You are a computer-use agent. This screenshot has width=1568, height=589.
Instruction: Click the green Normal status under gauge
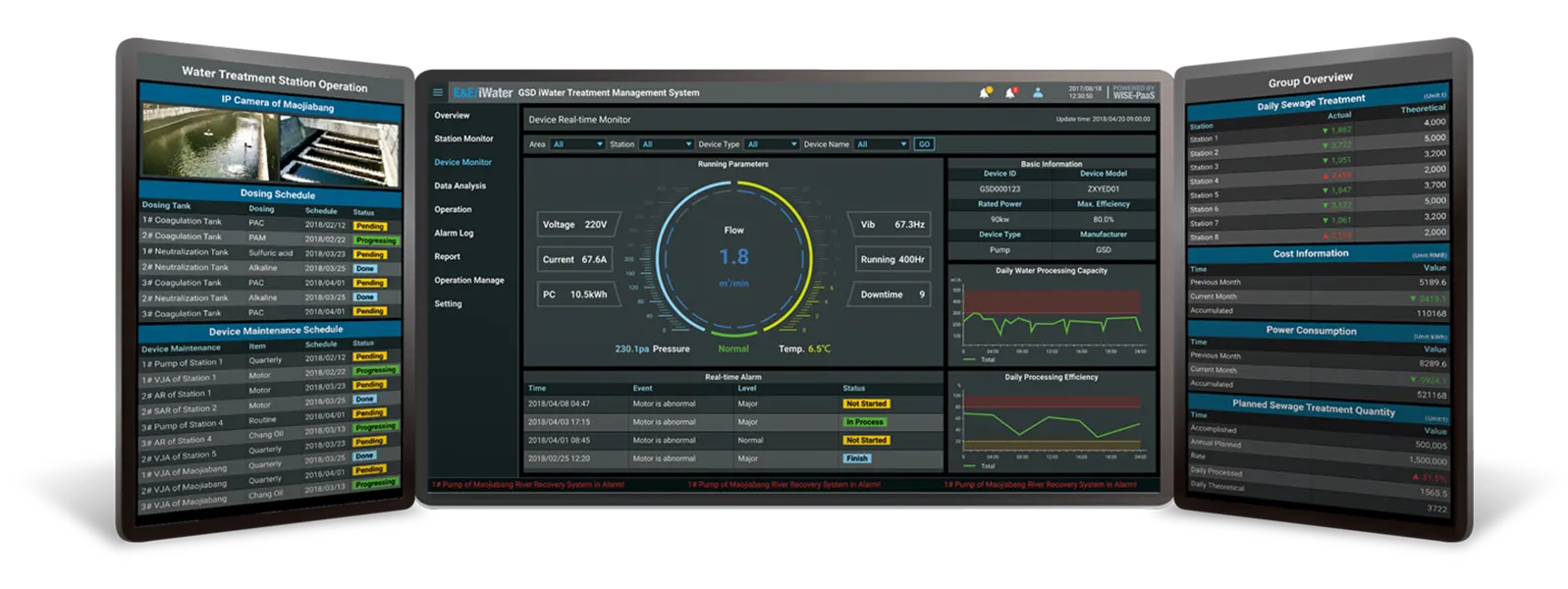click(733, 348)
